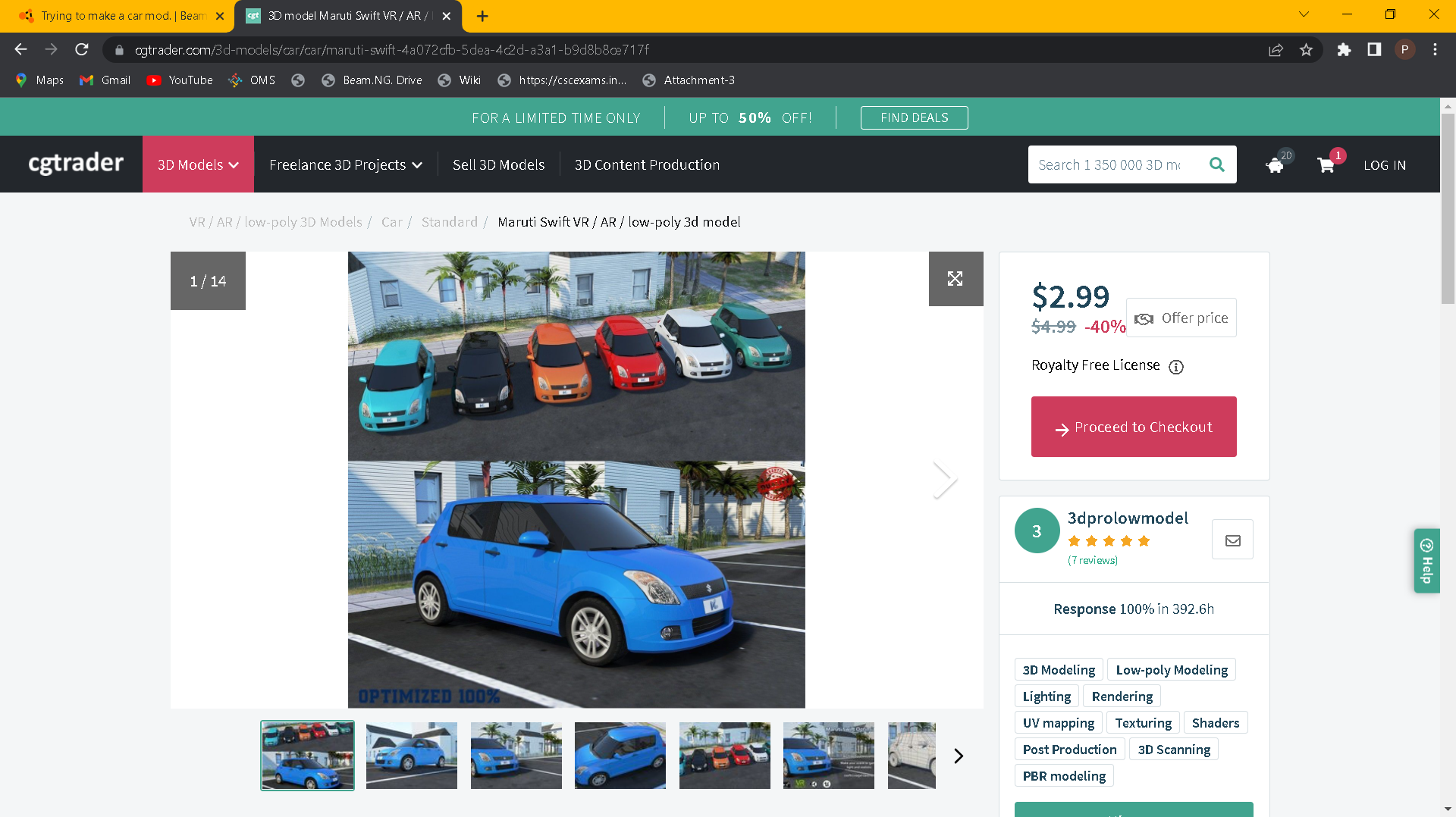This screenshot has width=1456, height=817.
Task: Focus the 3D model search field
Action: point(1112,164)
